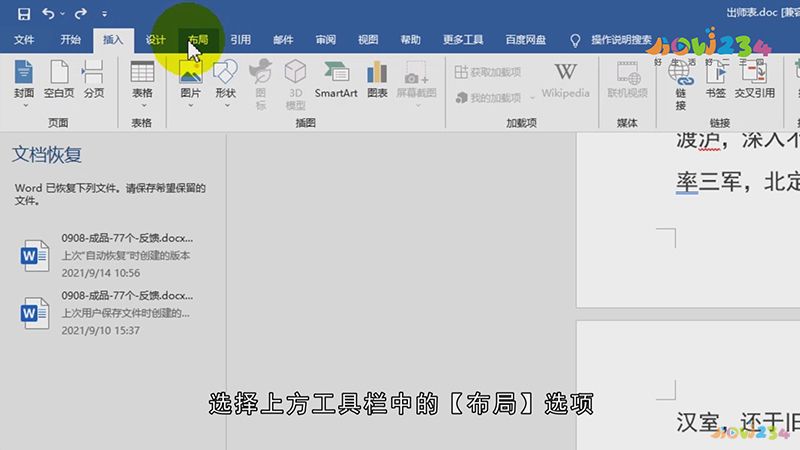The image size is (800, 450).
Task: Expand the 表格 dropdown arrow
Action: pos(143,106)
